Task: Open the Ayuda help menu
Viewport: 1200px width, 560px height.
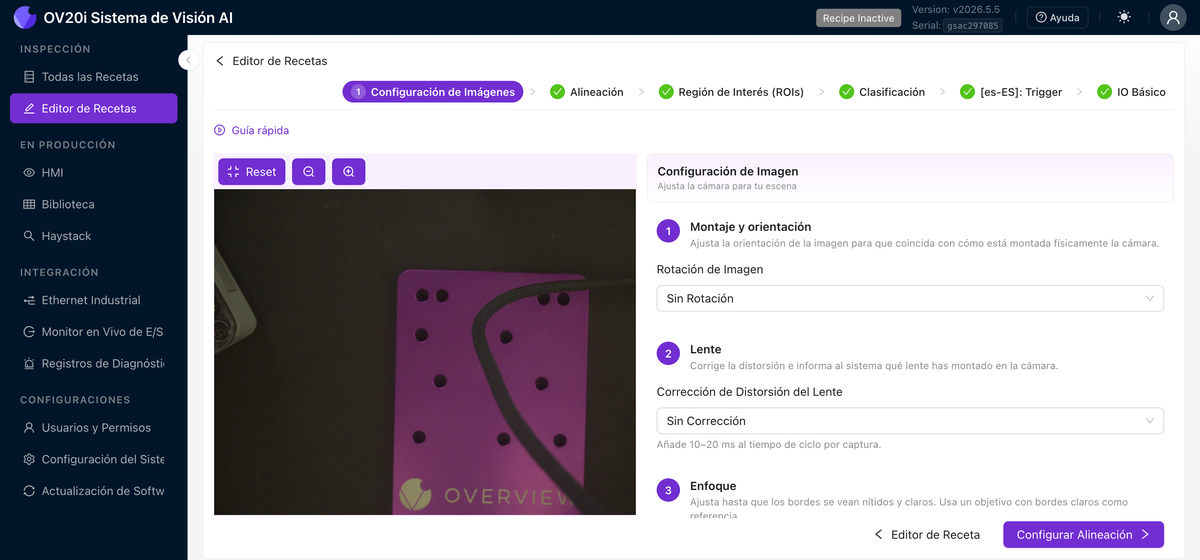Action: tap(1057, 17)
